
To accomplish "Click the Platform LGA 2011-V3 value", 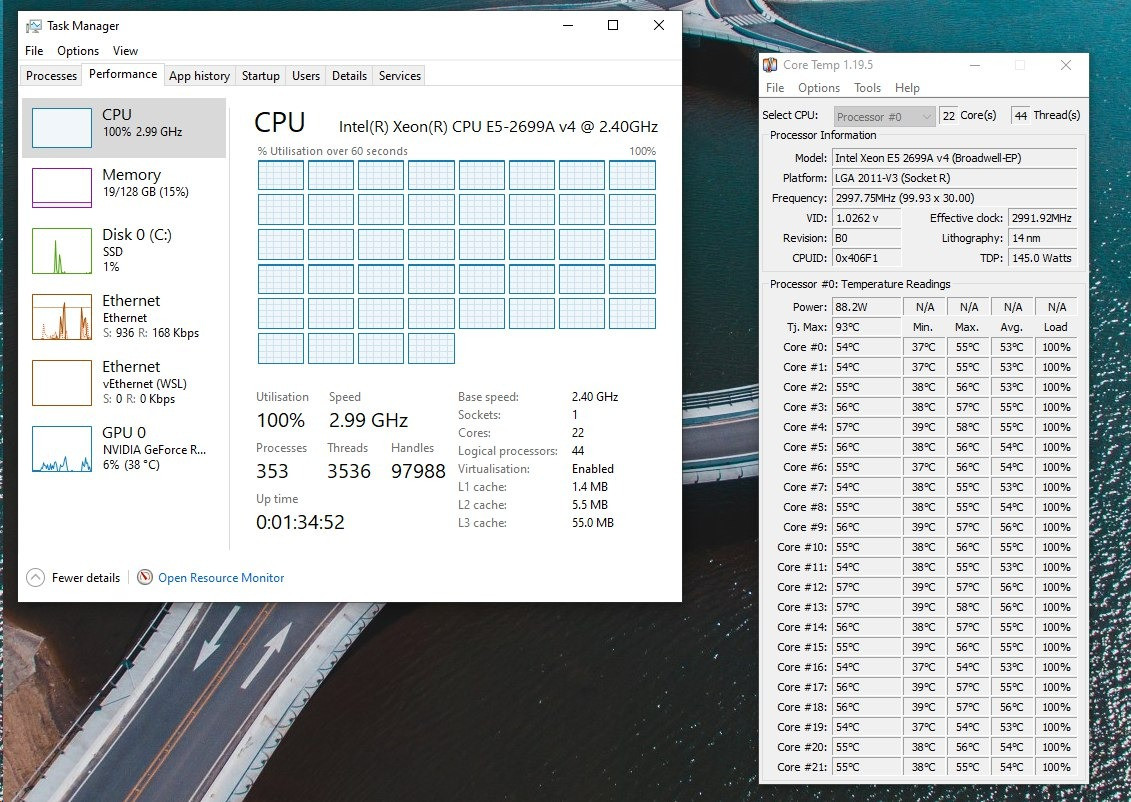I will point(954,178).
